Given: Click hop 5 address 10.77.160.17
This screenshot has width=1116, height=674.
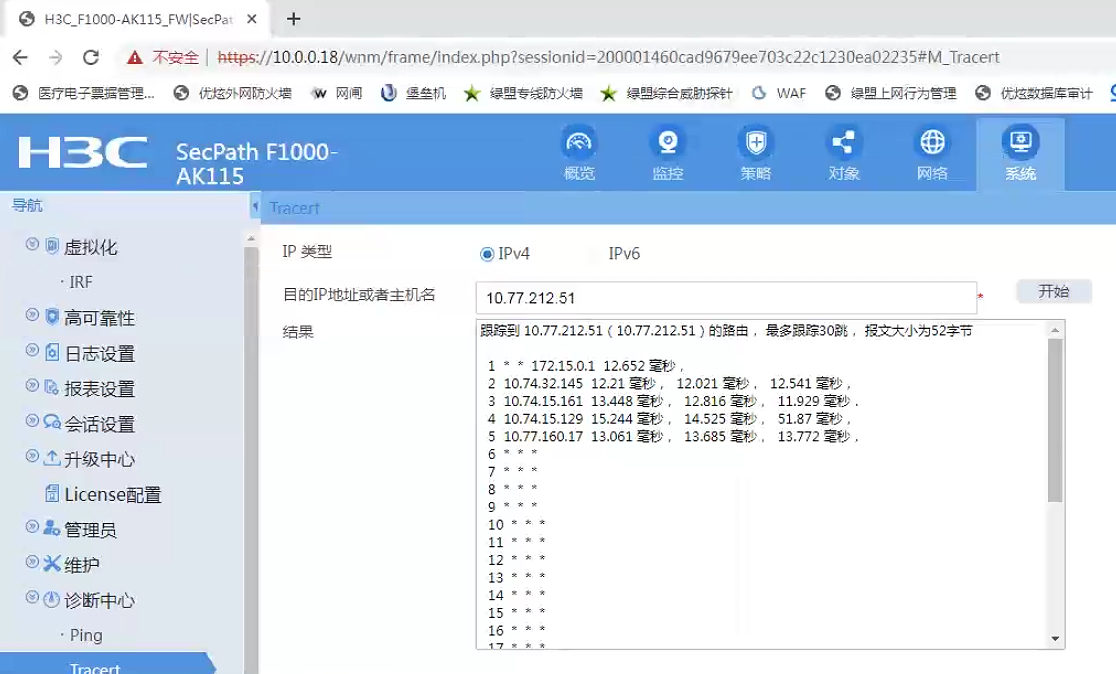Looking at the screenshot, I should coord(543,436).
